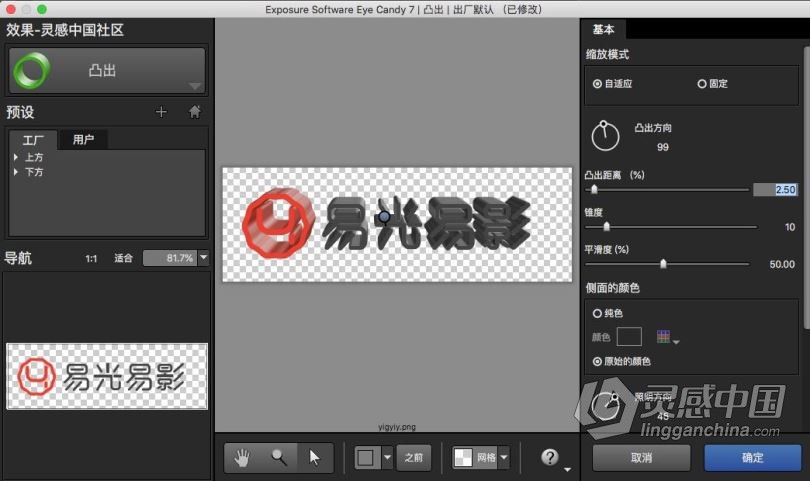Image resolution: width=810 pixels, height=481 pixels.
Task: Click the 81.7% zoom input field
Action: pos(170,257)
